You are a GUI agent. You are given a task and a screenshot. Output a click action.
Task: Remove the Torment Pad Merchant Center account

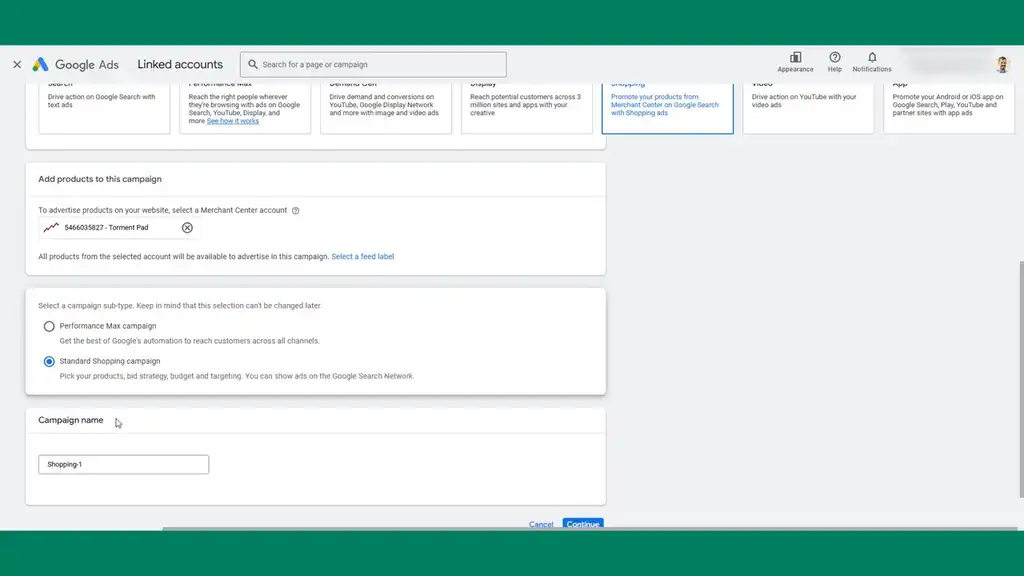187,228
